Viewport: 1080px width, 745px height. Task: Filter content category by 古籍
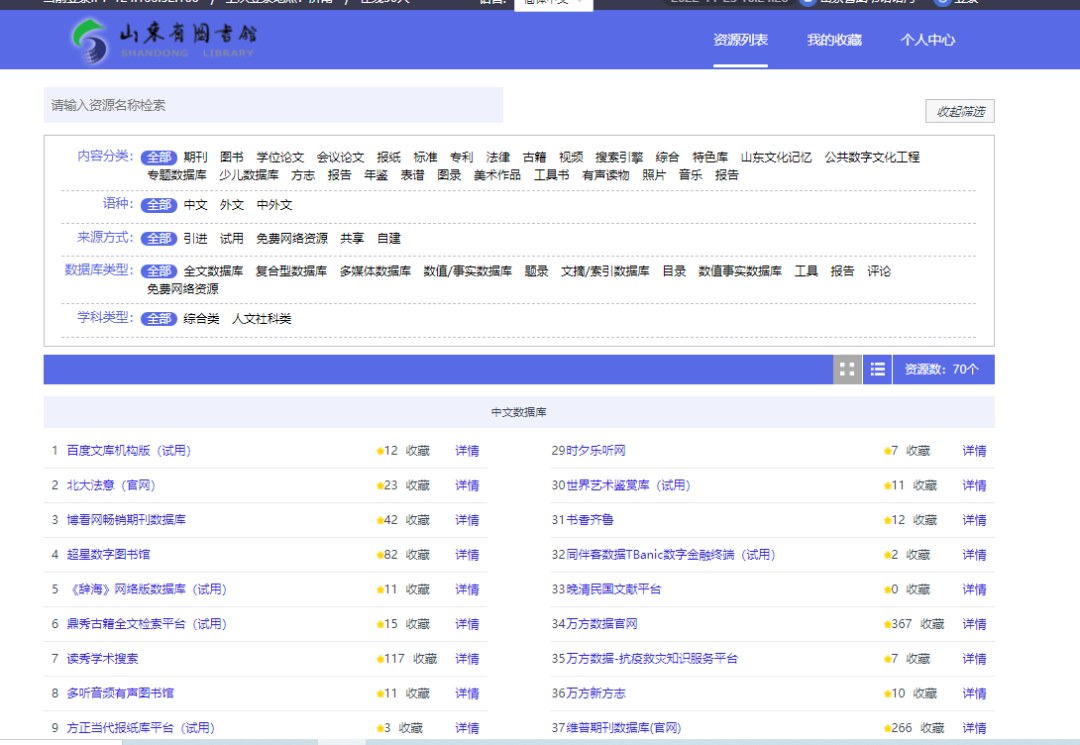[x=534, y=158]
